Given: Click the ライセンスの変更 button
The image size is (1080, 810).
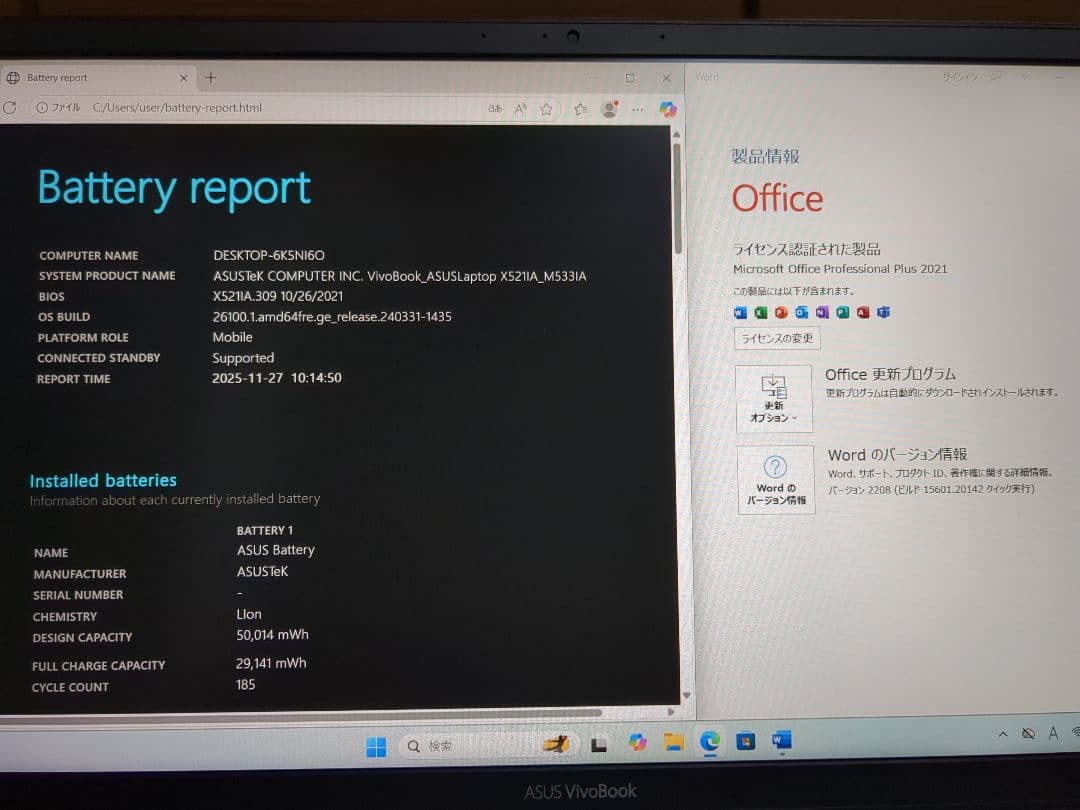Looking at the screenshot, I should [777, 338].
